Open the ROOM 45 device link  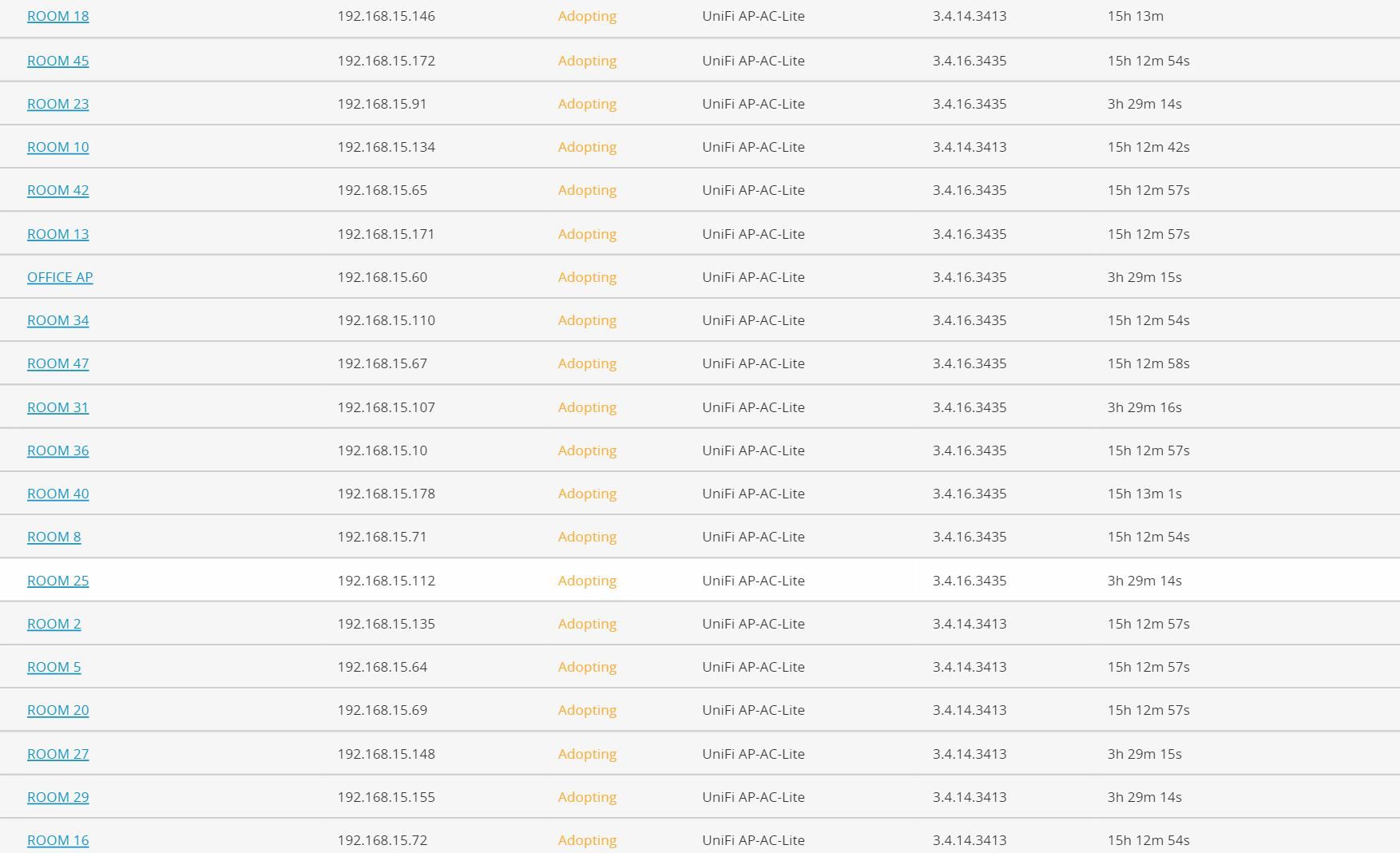(58, 61)
